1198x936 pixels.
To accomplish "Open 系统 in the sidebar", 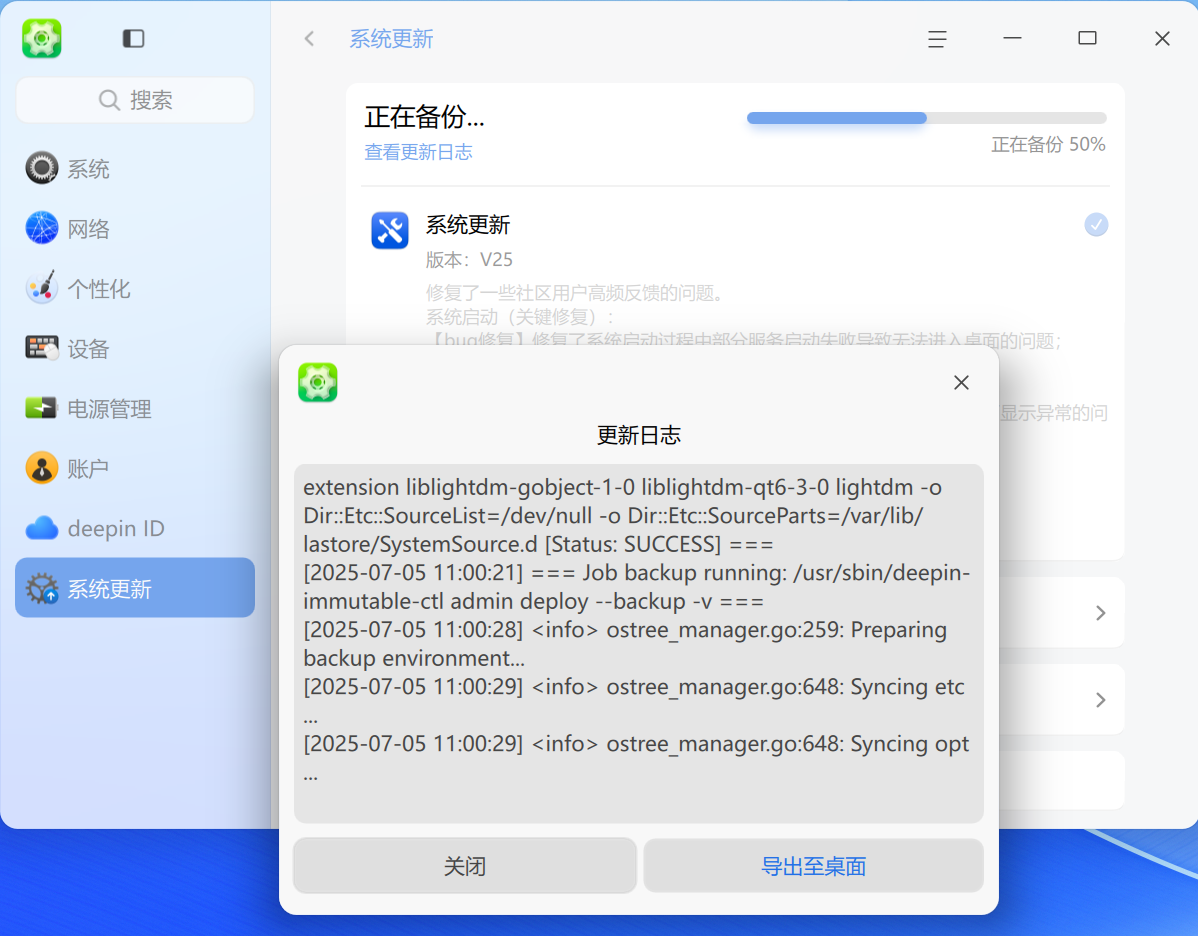I will point(135,168).
